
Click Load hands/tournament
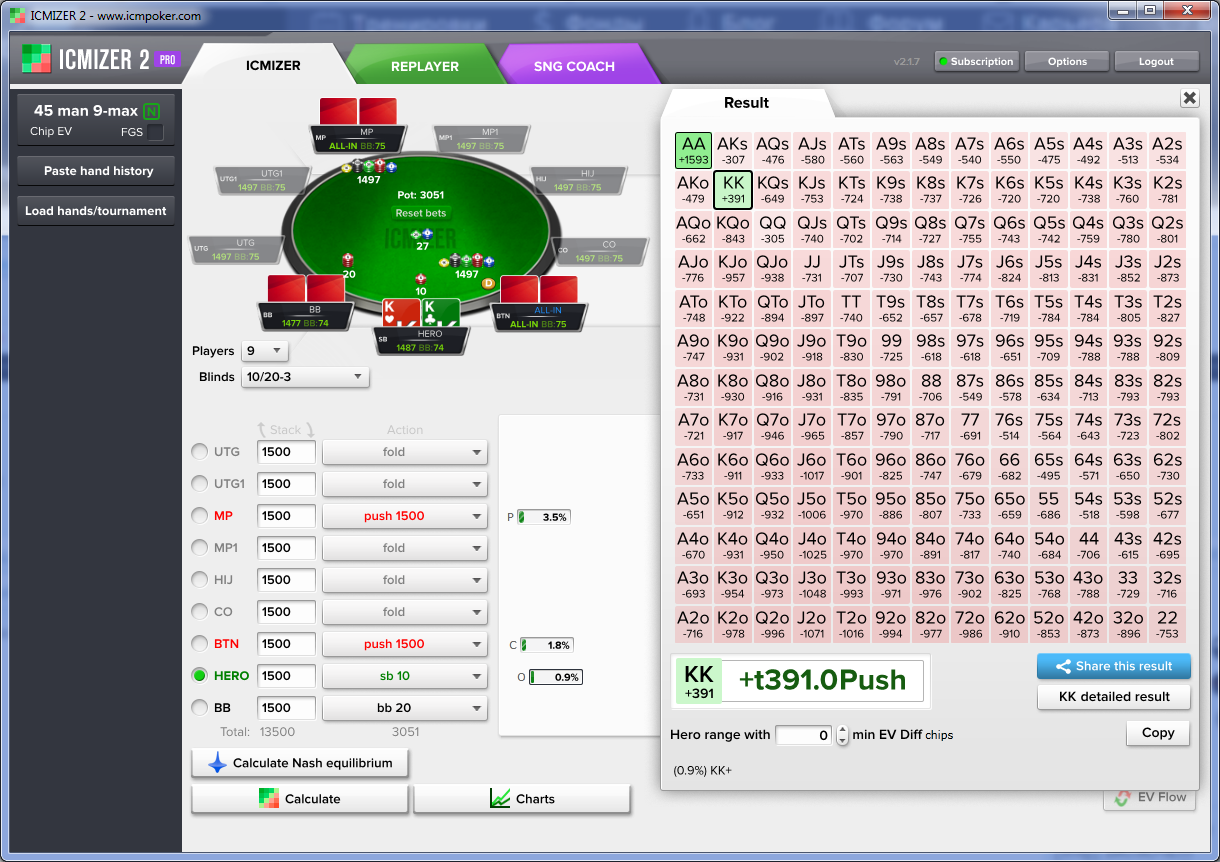point(96,211)
